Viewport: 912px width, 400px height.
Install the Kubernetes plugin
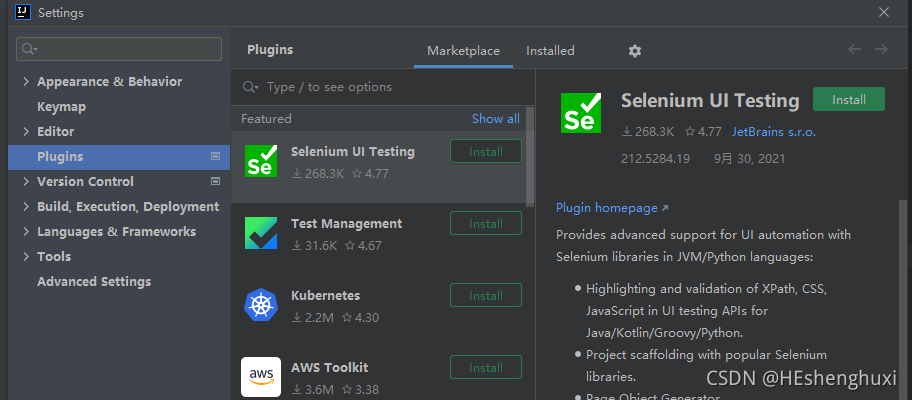pos(486,296)
